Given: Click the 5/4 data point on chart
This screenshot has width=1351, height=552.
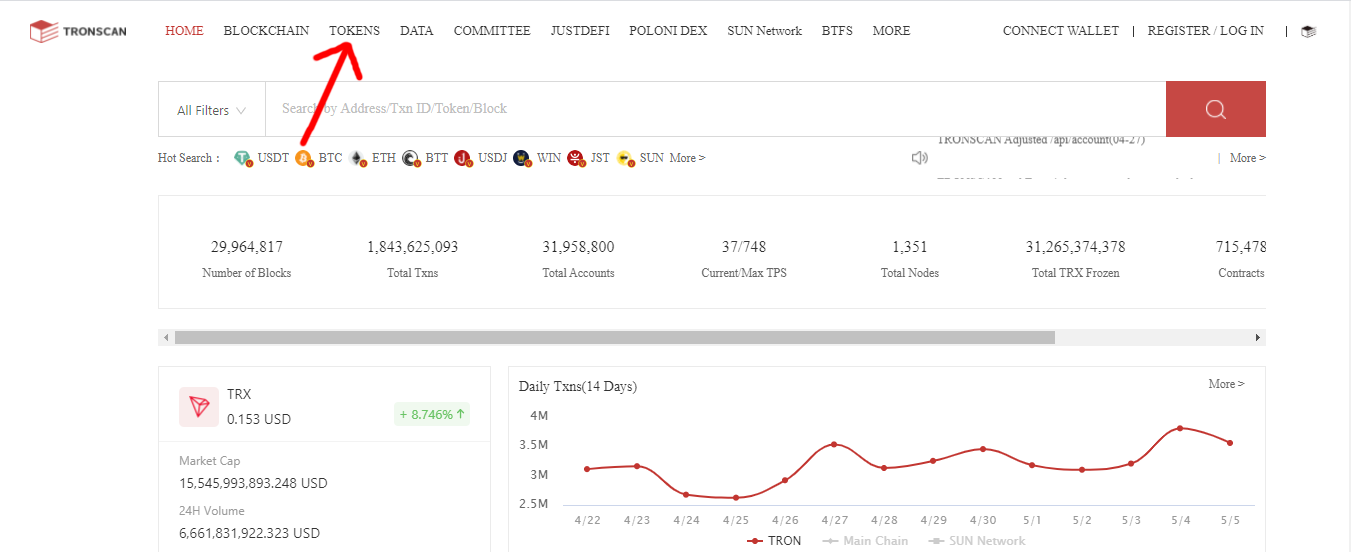Looking at the screenshot, I should [x=1180, y=428].
